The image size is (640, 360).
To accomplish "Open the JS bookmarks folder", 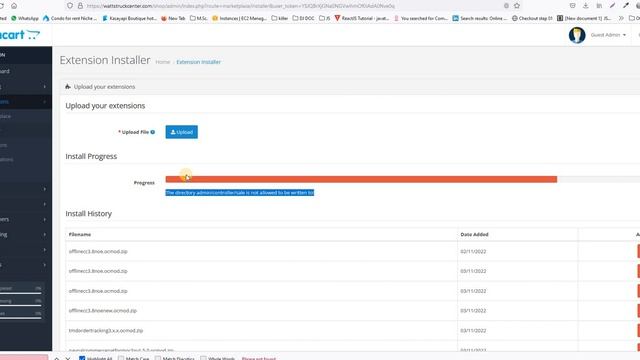I will tap(324, 18).
